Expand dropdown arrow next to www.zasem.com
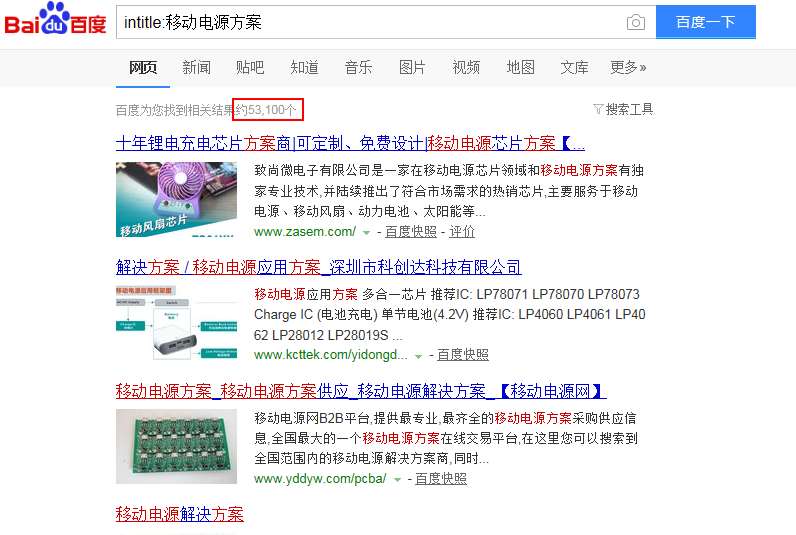Image resolution: width=796 pixels, height=535 pixels. (366, 232)
